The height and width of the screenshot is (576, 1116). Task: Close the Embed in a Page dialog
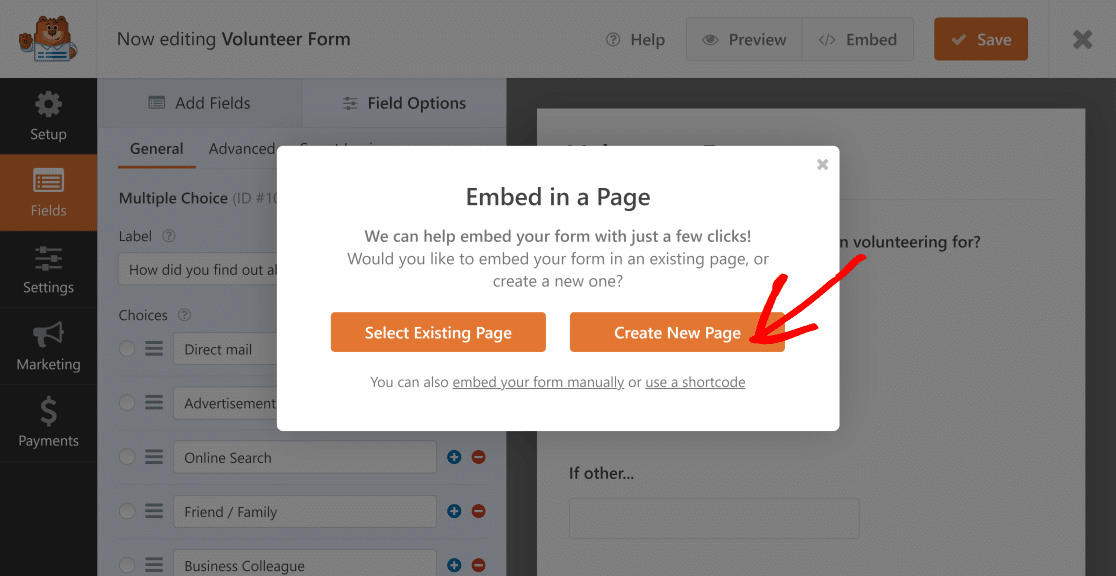point(822,165)
